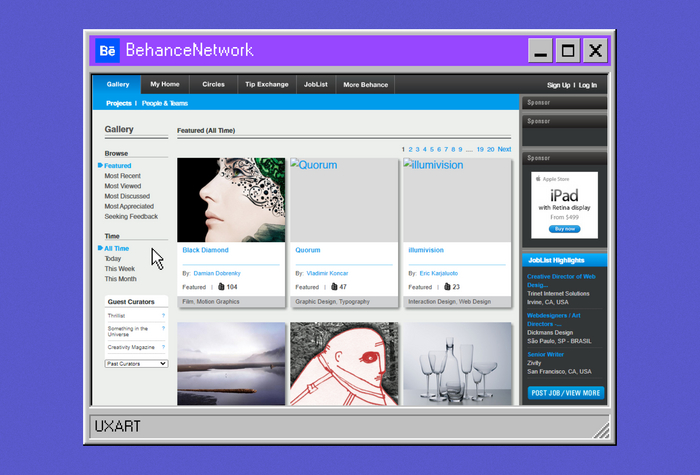Open Eric Karjaluoto's profile
The height and width of the screenshot is (475, 700).
click(x=439, y=273)
